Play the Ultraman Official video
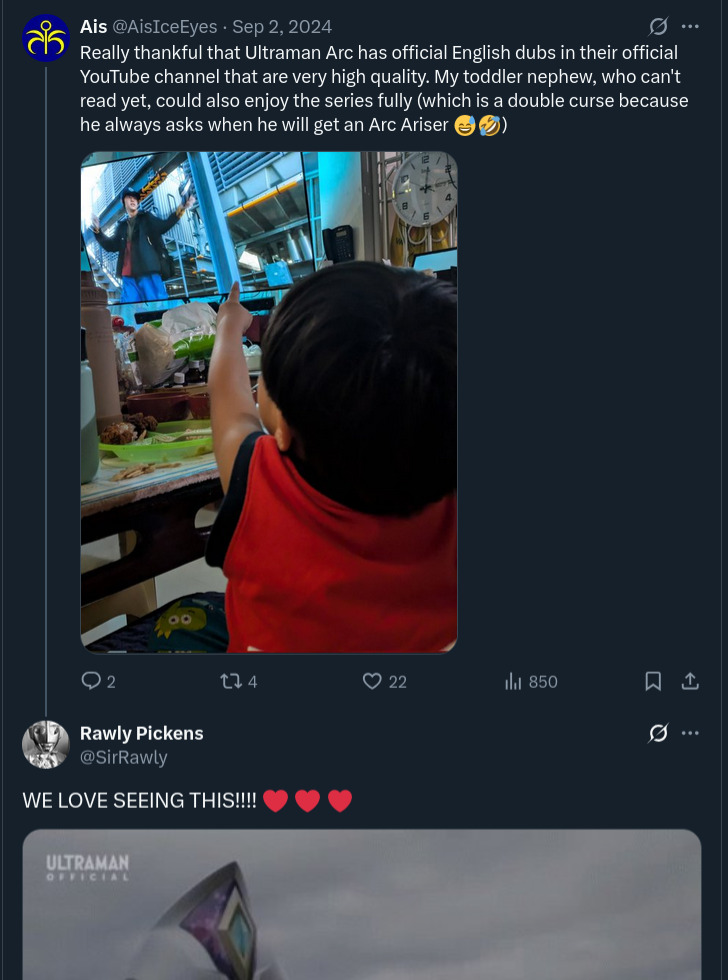The height and width of the screenshot is (980, 728). [361, 905]
